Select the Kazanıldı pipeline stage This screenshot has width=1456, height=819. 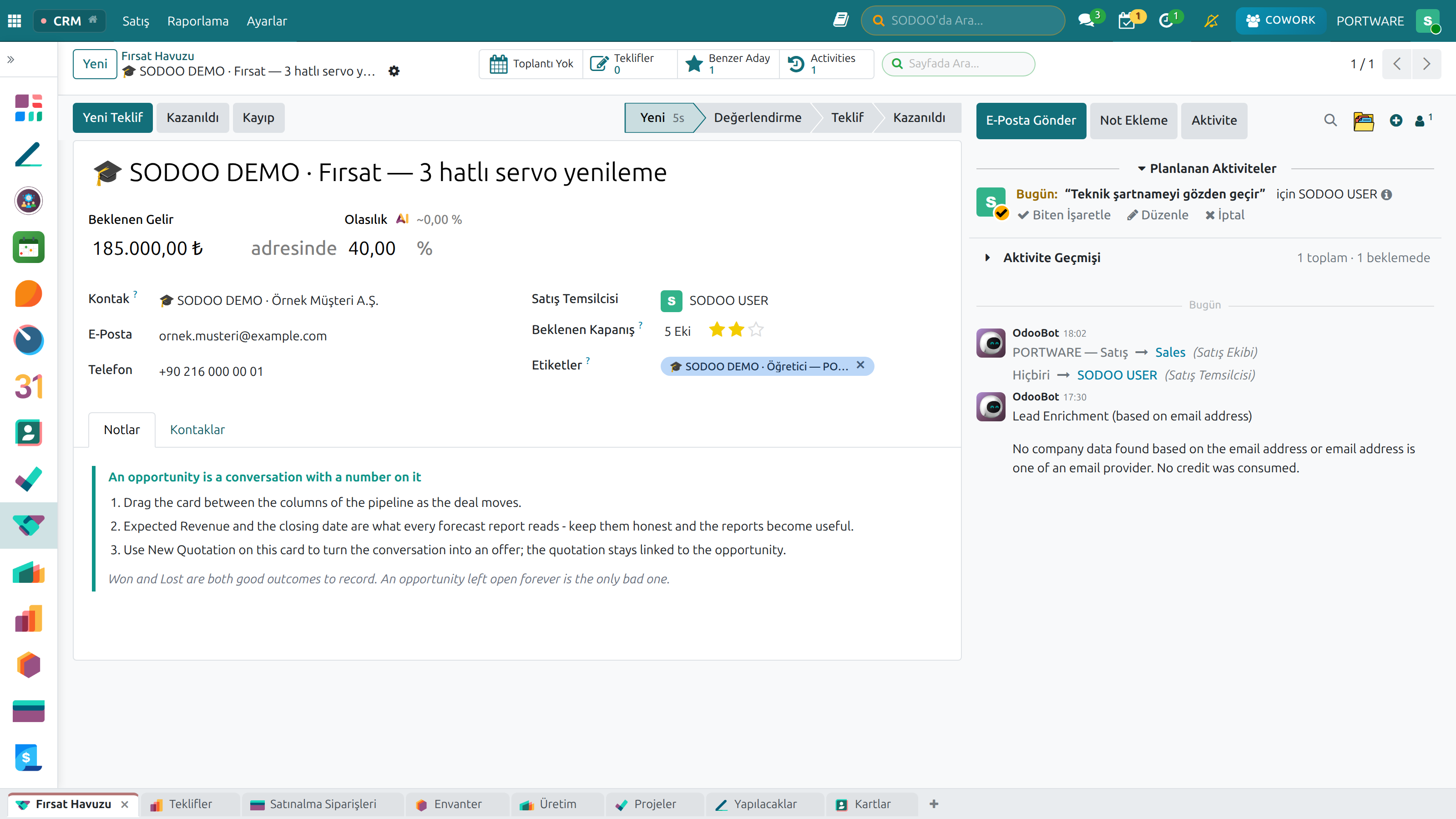919,117
